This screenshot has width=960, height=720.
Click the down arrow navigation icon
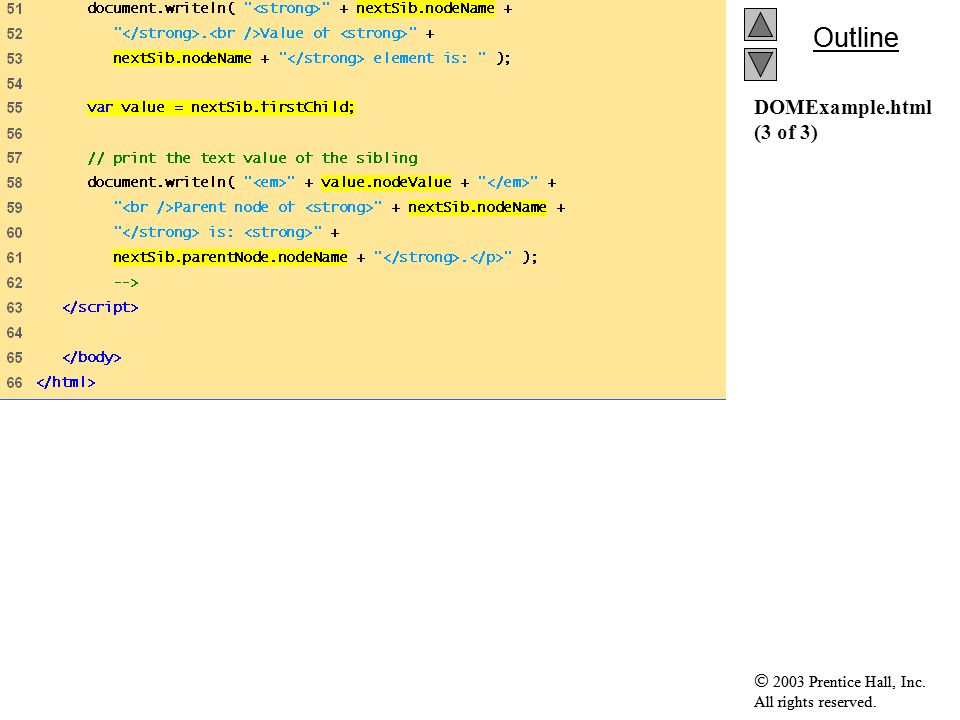click(760, 64)
